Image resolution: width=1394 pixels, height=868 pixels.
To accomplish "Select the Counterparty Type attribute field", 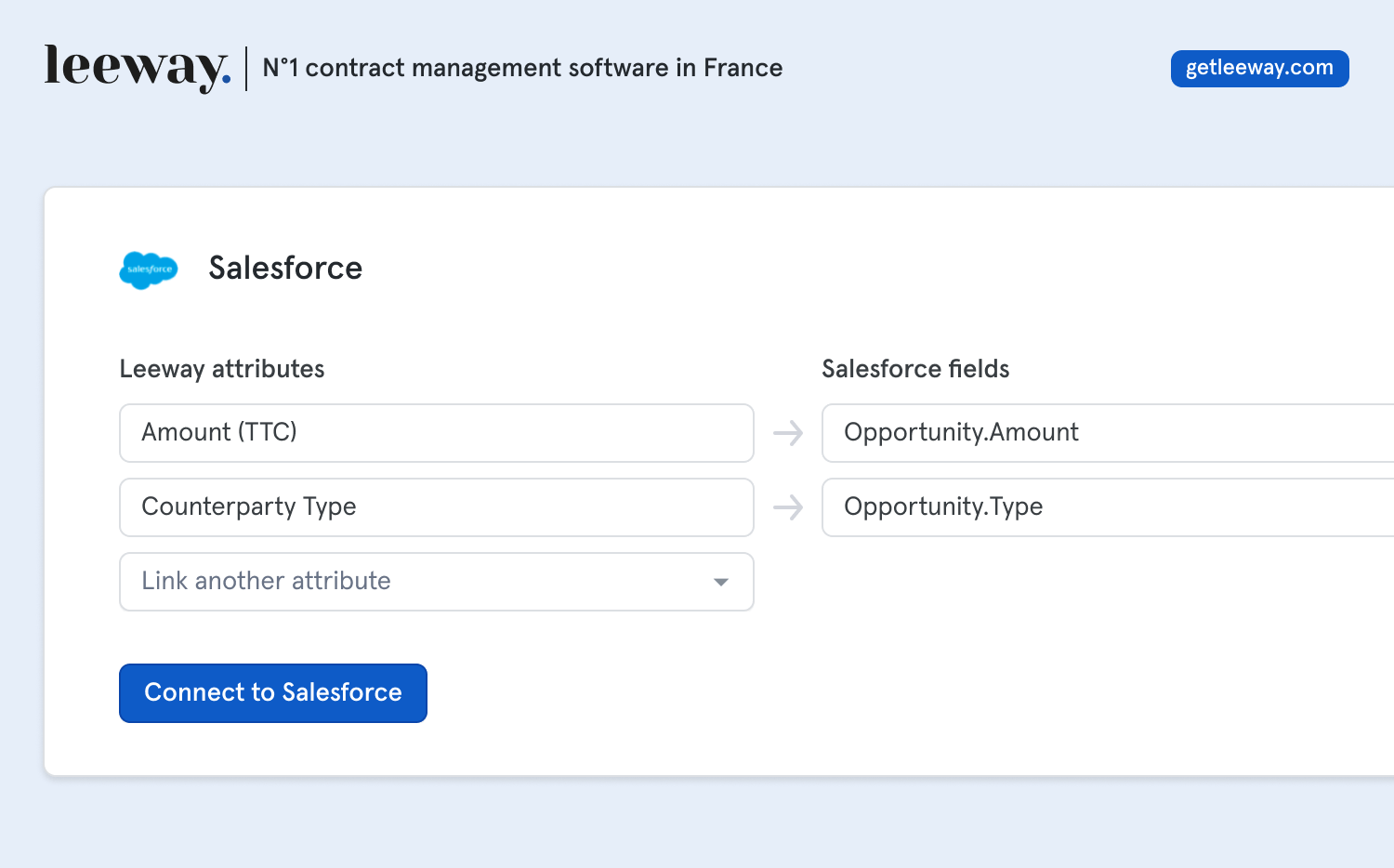I will point(436,507).
